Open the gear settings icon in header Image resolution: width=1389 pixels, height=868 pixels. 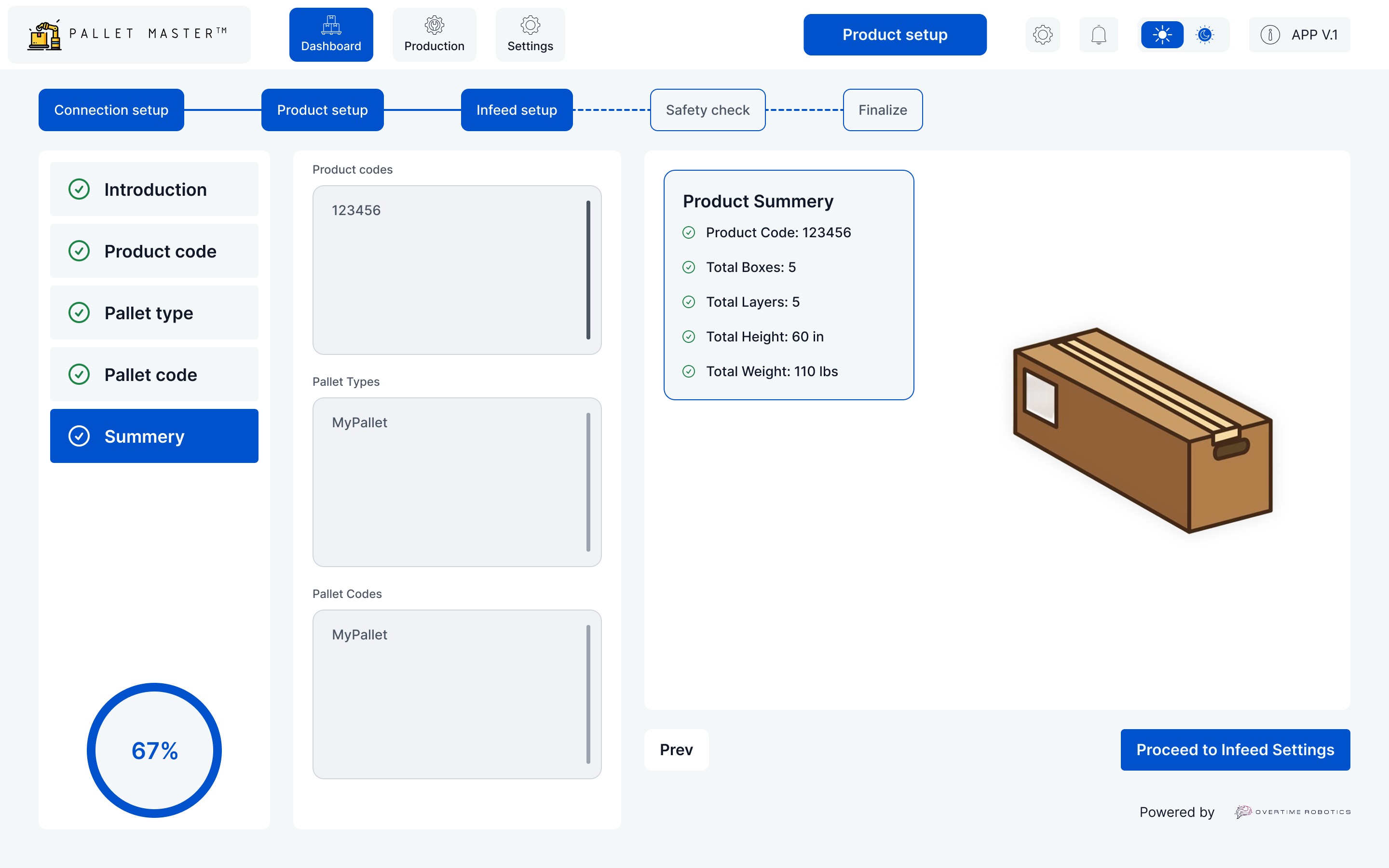(1042, 35)
